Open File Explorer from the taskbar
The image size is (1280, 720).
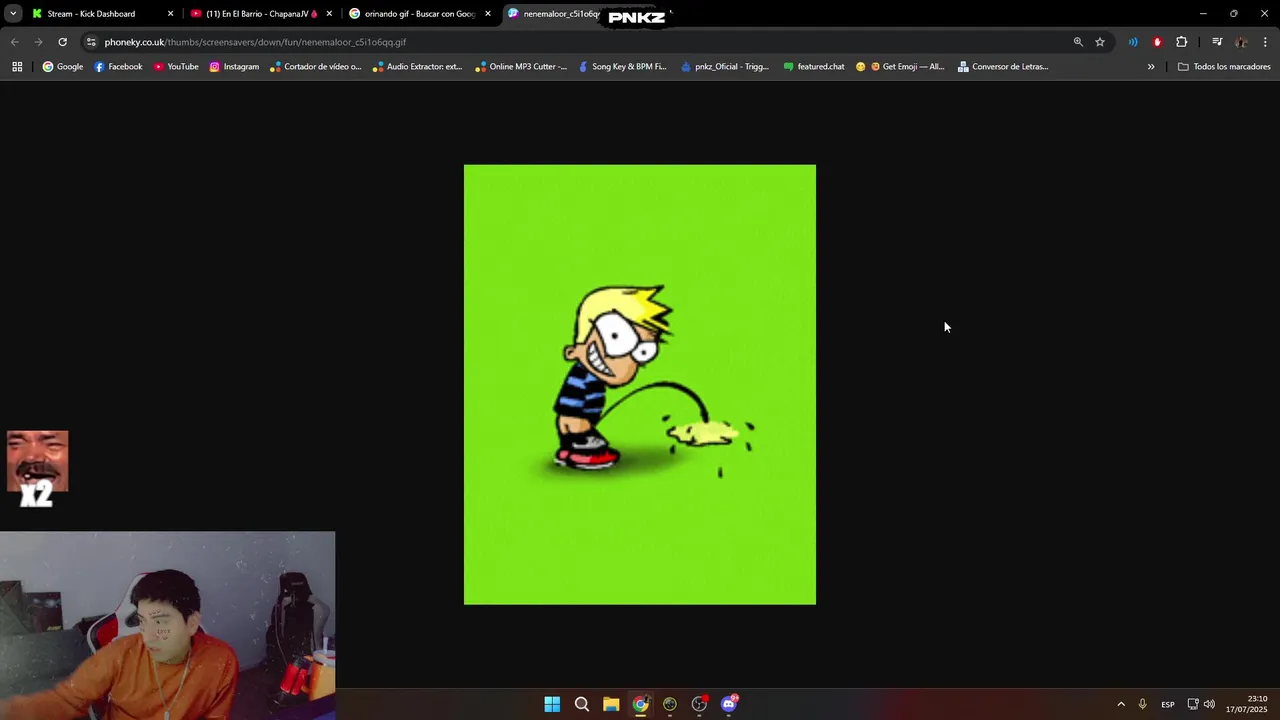tap(611, 704)
